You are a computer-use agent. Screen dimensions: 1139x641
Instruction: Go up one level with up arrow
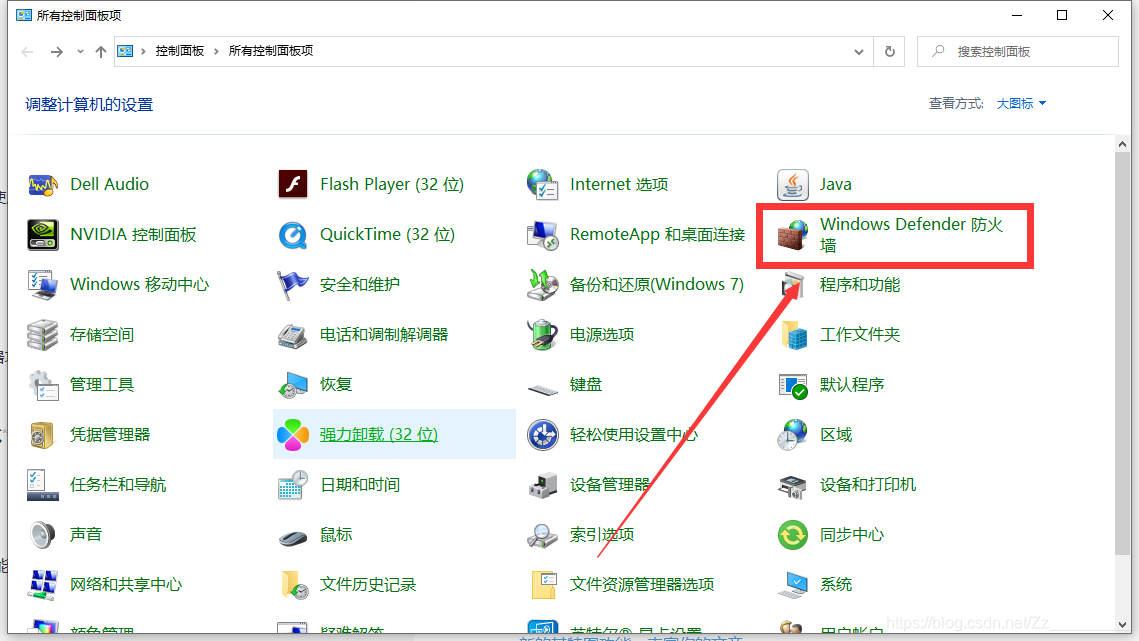(x=101, y=52)
